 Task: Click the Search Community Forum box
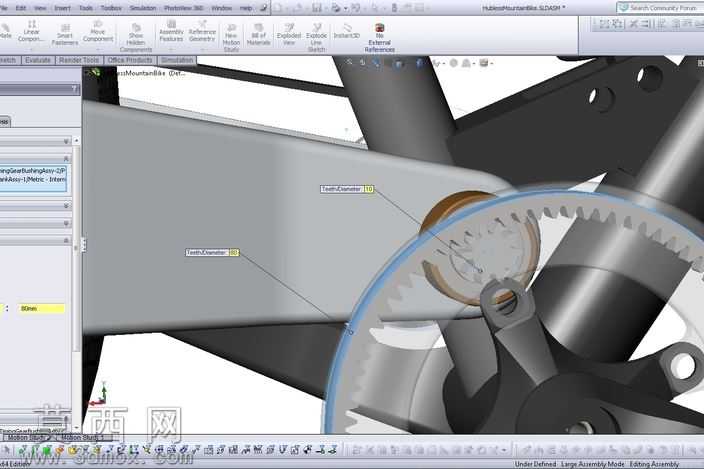click(660, 8)
